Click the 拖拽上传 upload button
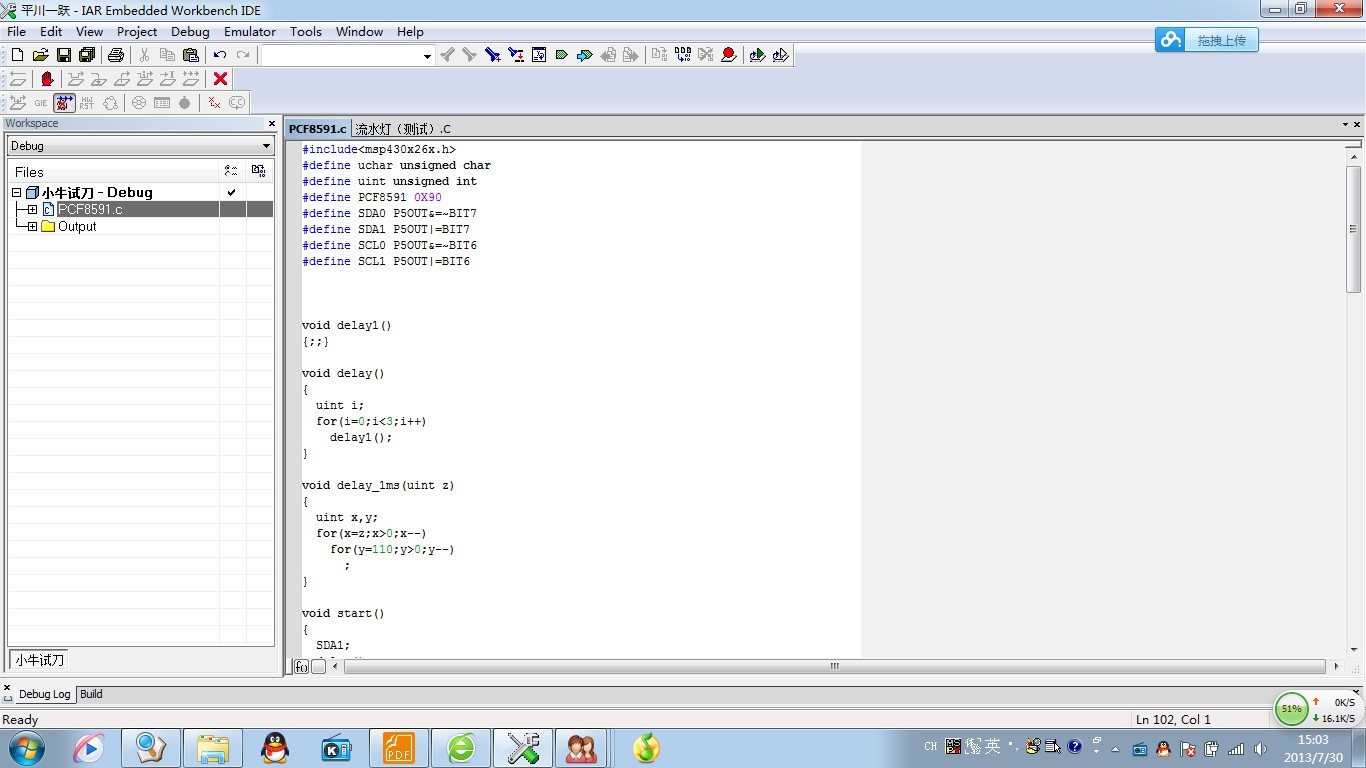This screenshot has height=768, width=1366. (x=1207, y=40)
